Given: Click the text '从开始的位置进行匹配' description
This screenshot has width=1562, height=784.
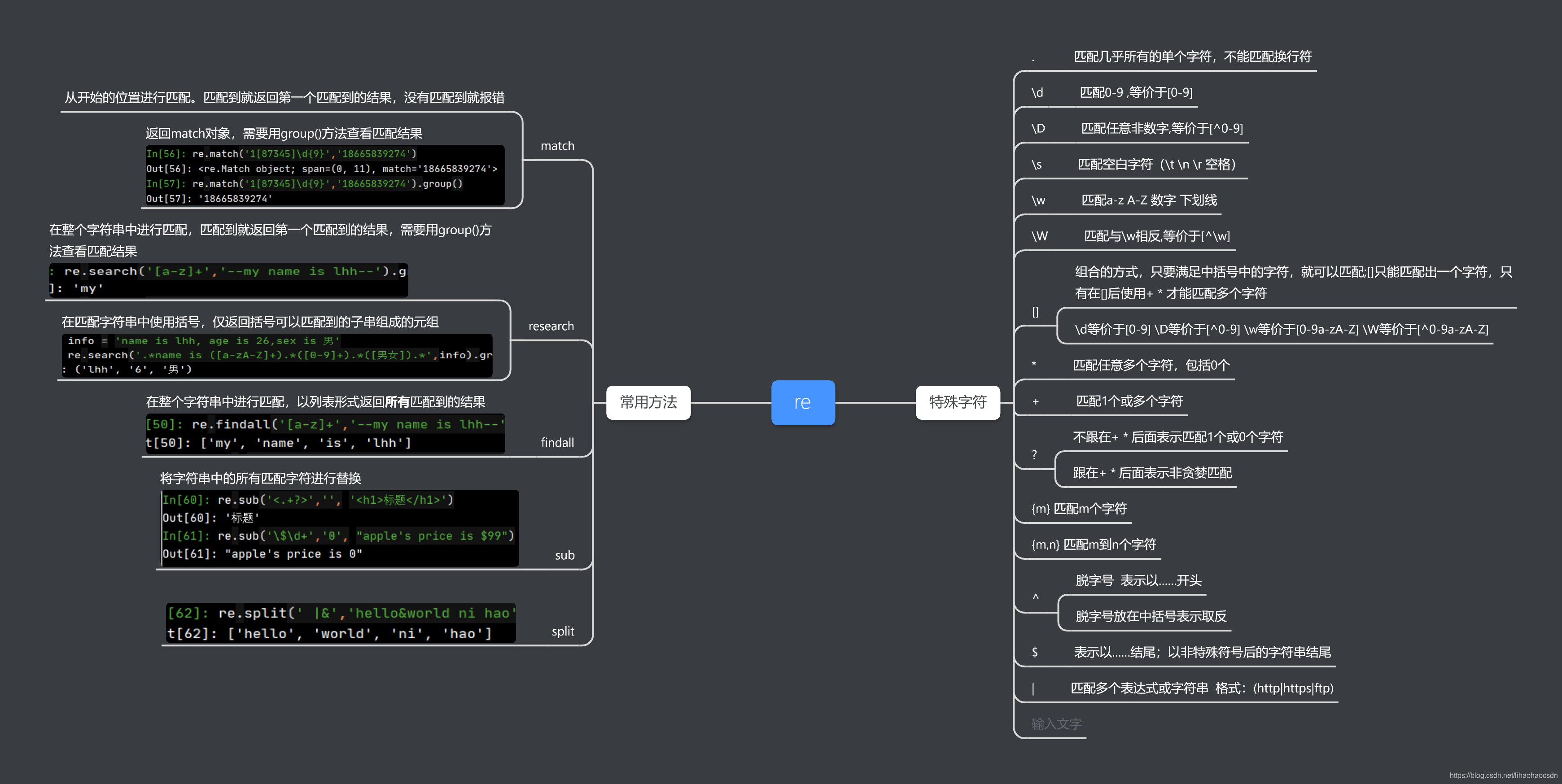Looking at the screenshot, I should 284,97.
